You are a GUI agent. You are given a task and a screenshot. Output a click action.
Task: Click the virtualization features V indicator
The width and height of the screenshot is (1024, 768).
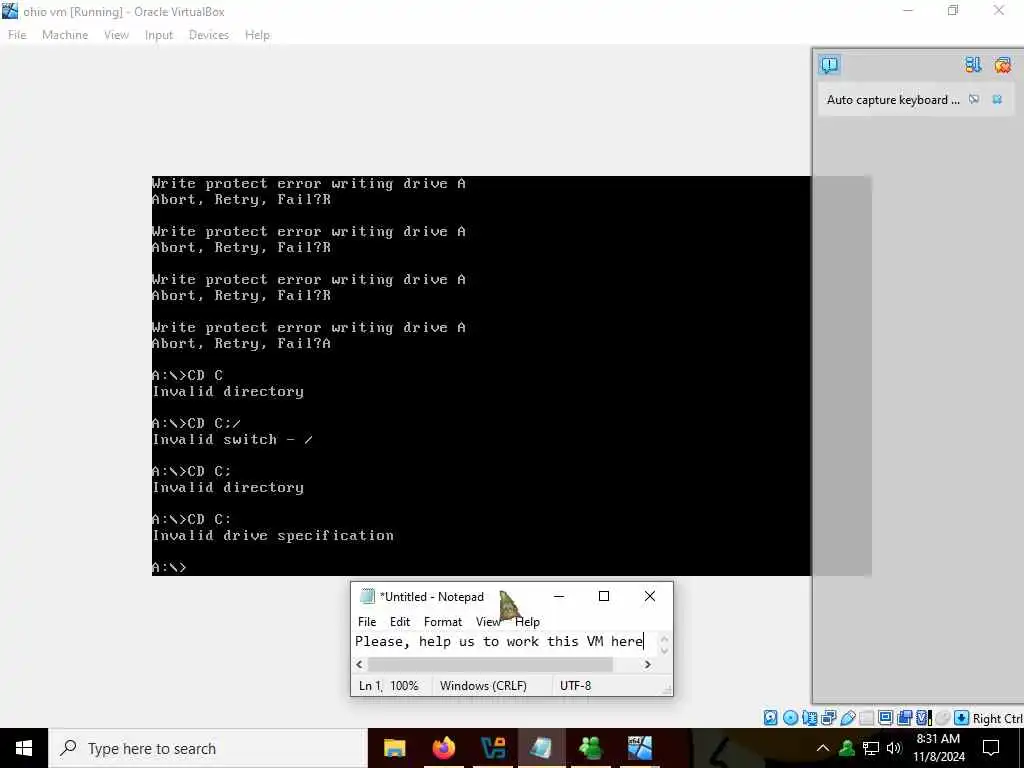(x=923, y=718)
